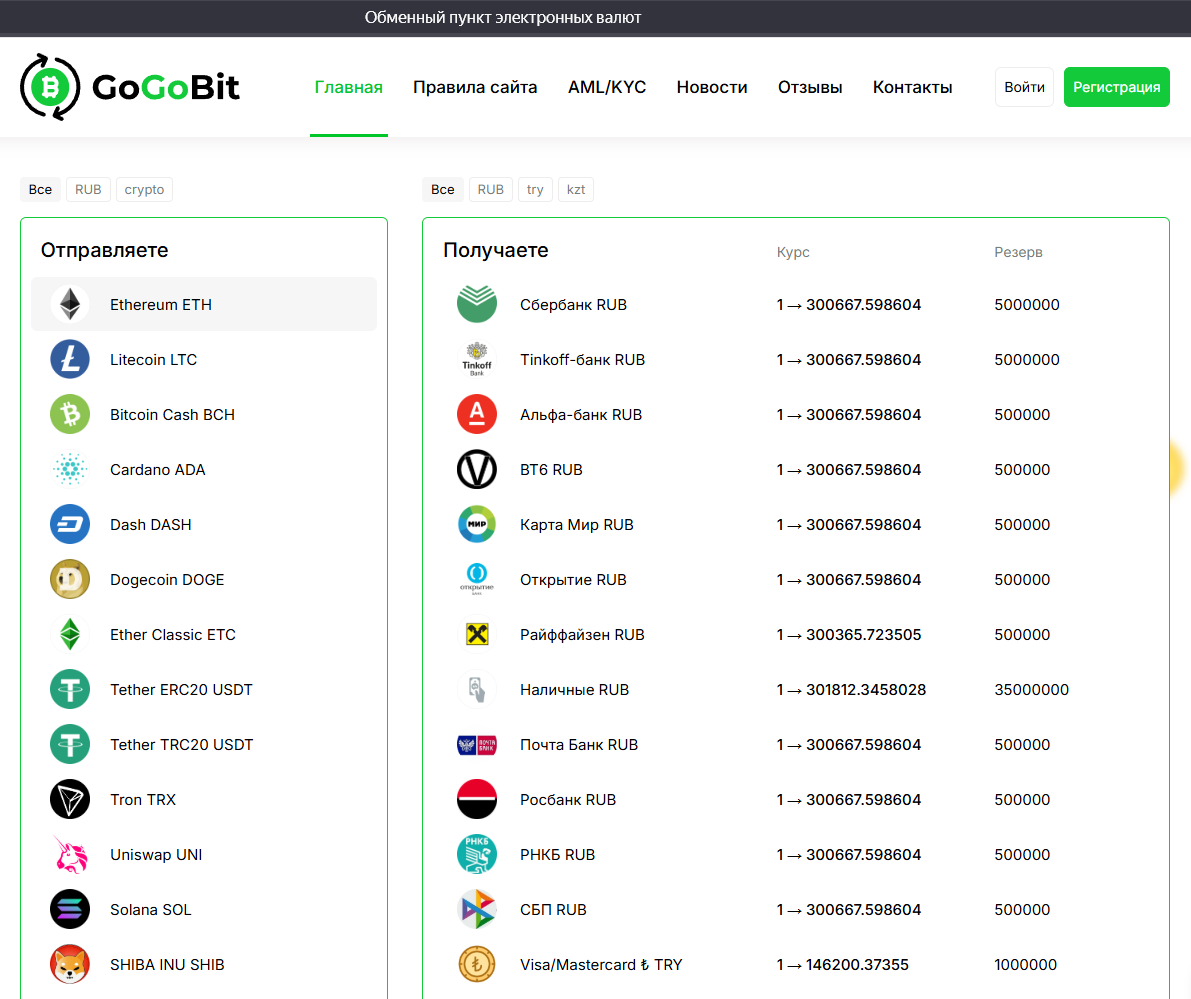Open the Новости section
This screenshot has width=1191, height=999.
point(712,87)
